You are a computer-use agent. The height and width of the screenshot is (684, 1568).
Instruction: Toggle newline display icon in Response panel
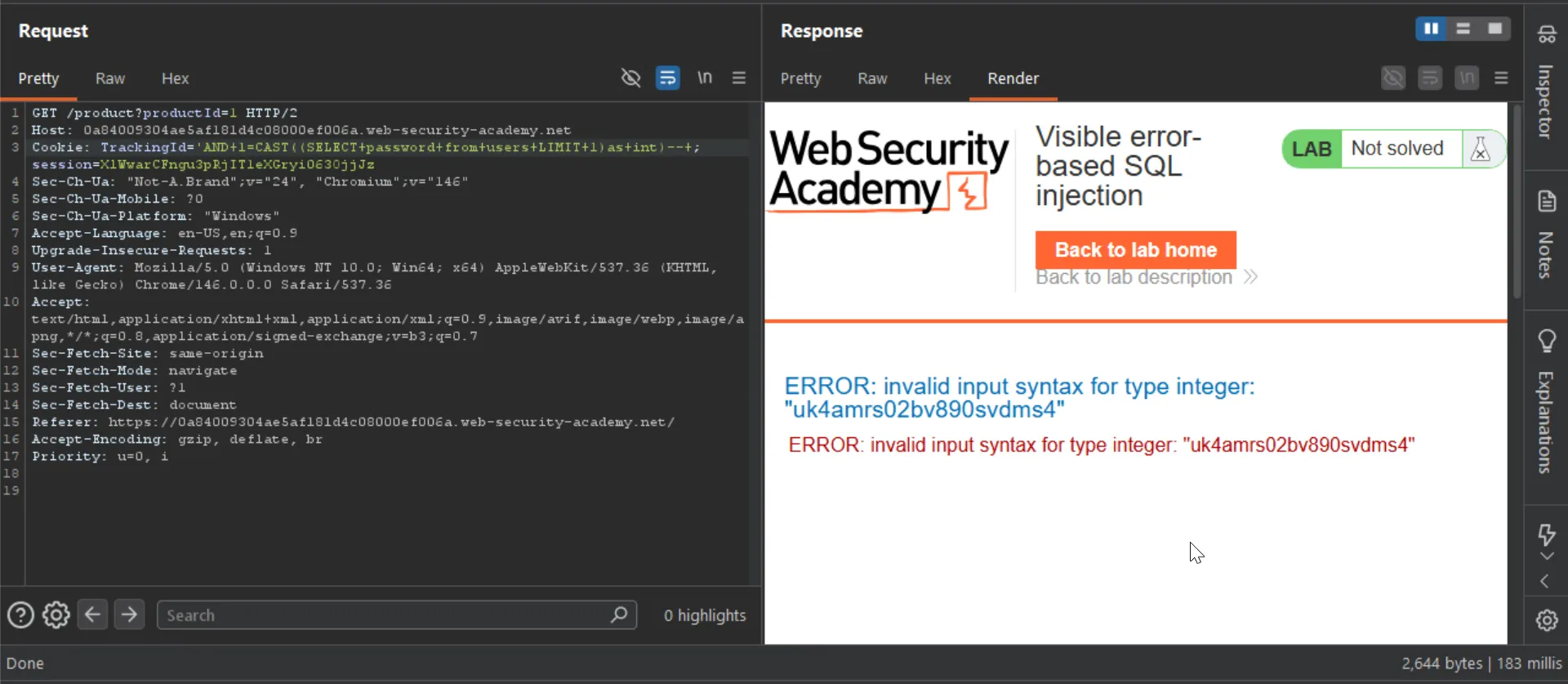point(1467,78)
